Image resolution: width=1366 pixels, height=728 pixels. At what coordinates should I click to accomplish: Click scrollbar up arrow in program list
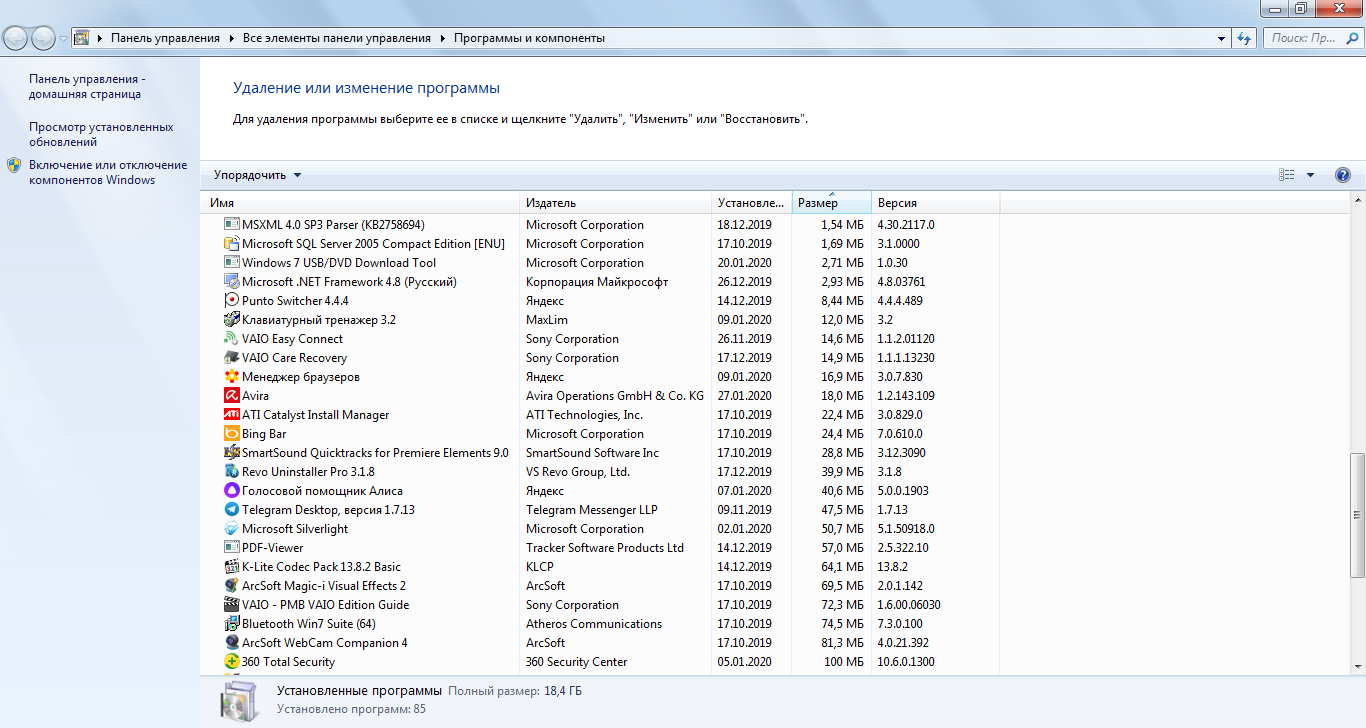click(1357, 201)
